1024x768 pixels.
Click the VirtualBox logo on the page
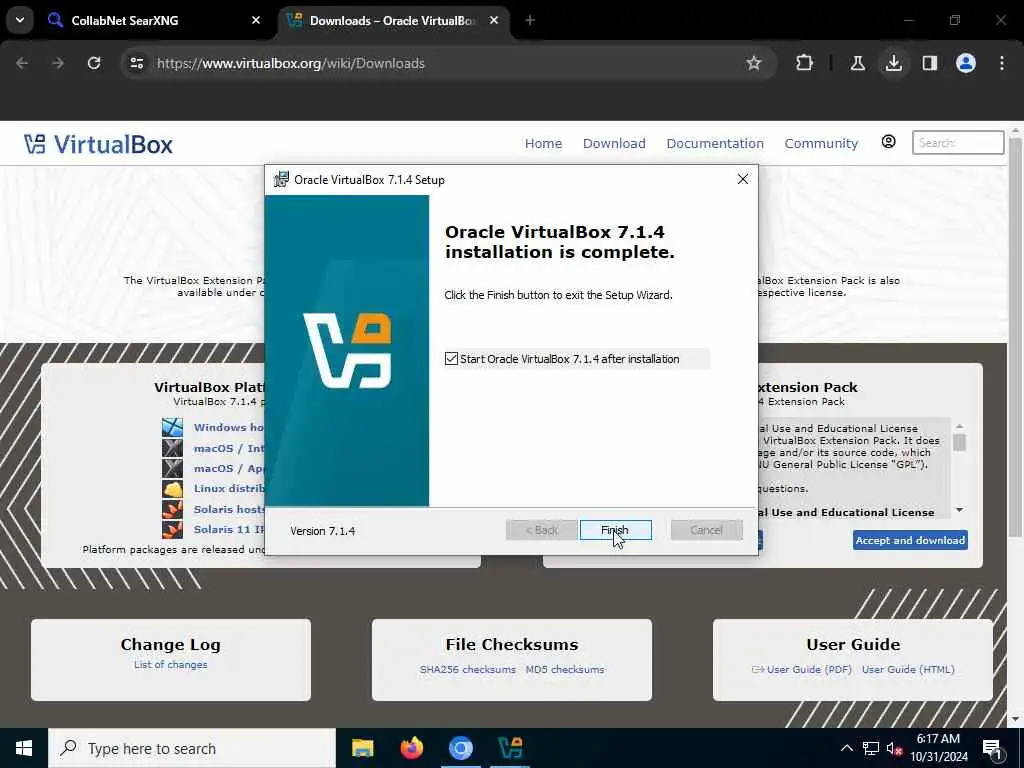coord(99,144)
